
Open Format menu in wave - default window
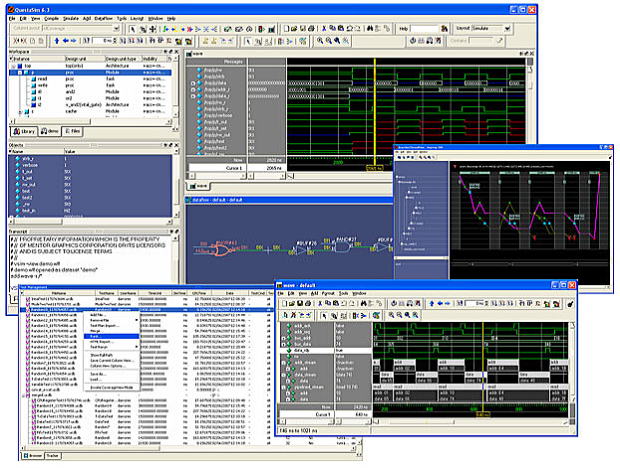tap(328, 293)
